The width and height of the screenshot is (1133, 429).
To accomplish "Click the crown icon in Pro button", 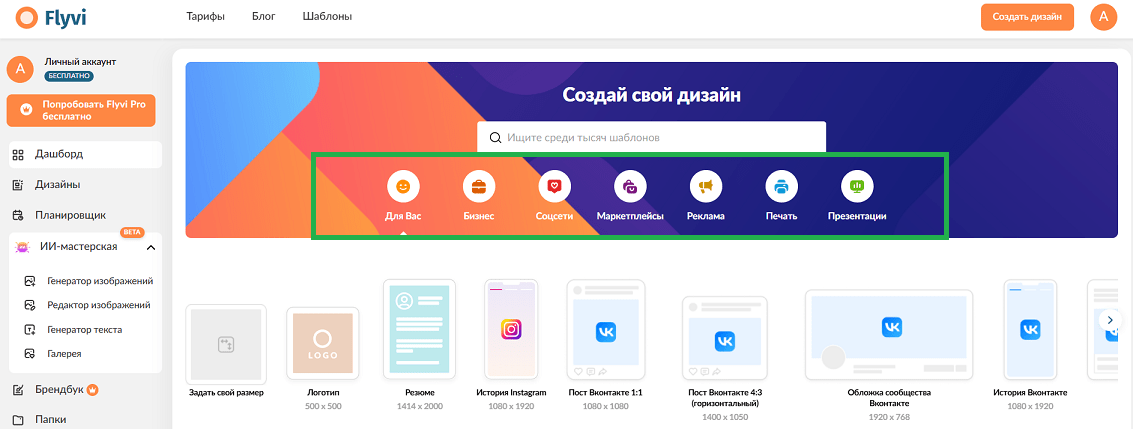I will click(26, 110).
